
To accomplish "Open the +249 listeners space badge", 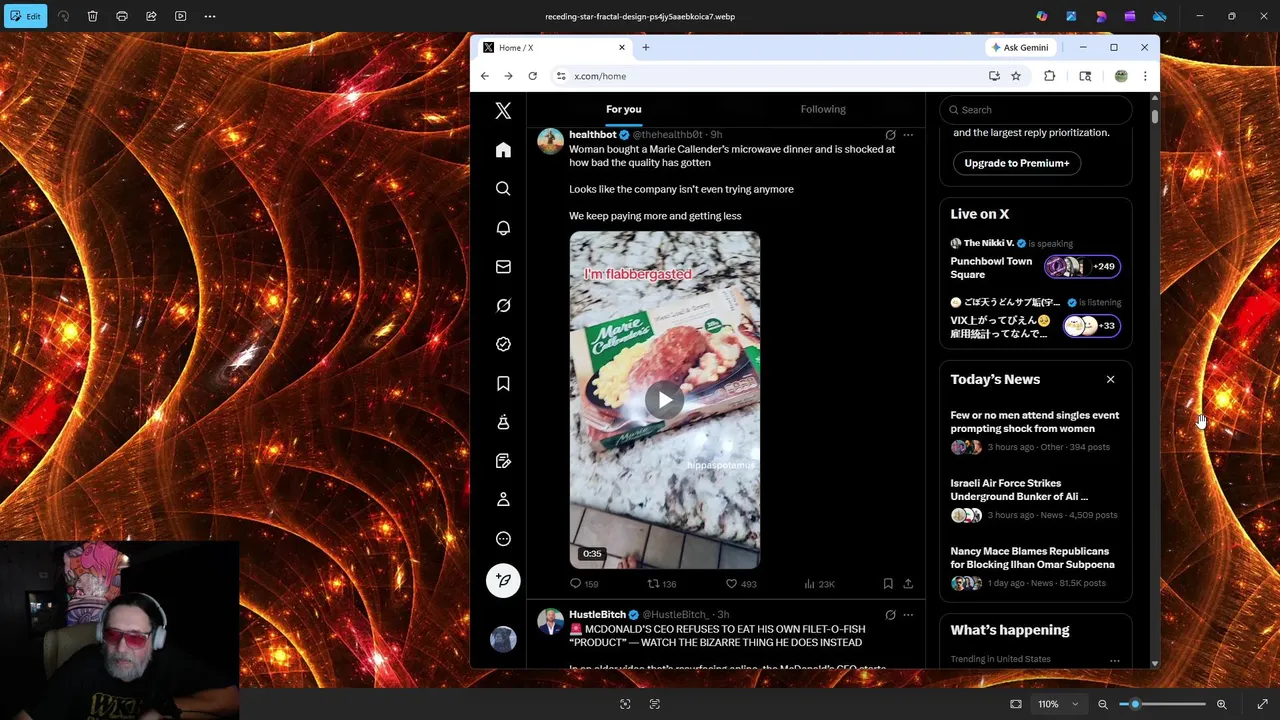I will (1082, 267).
